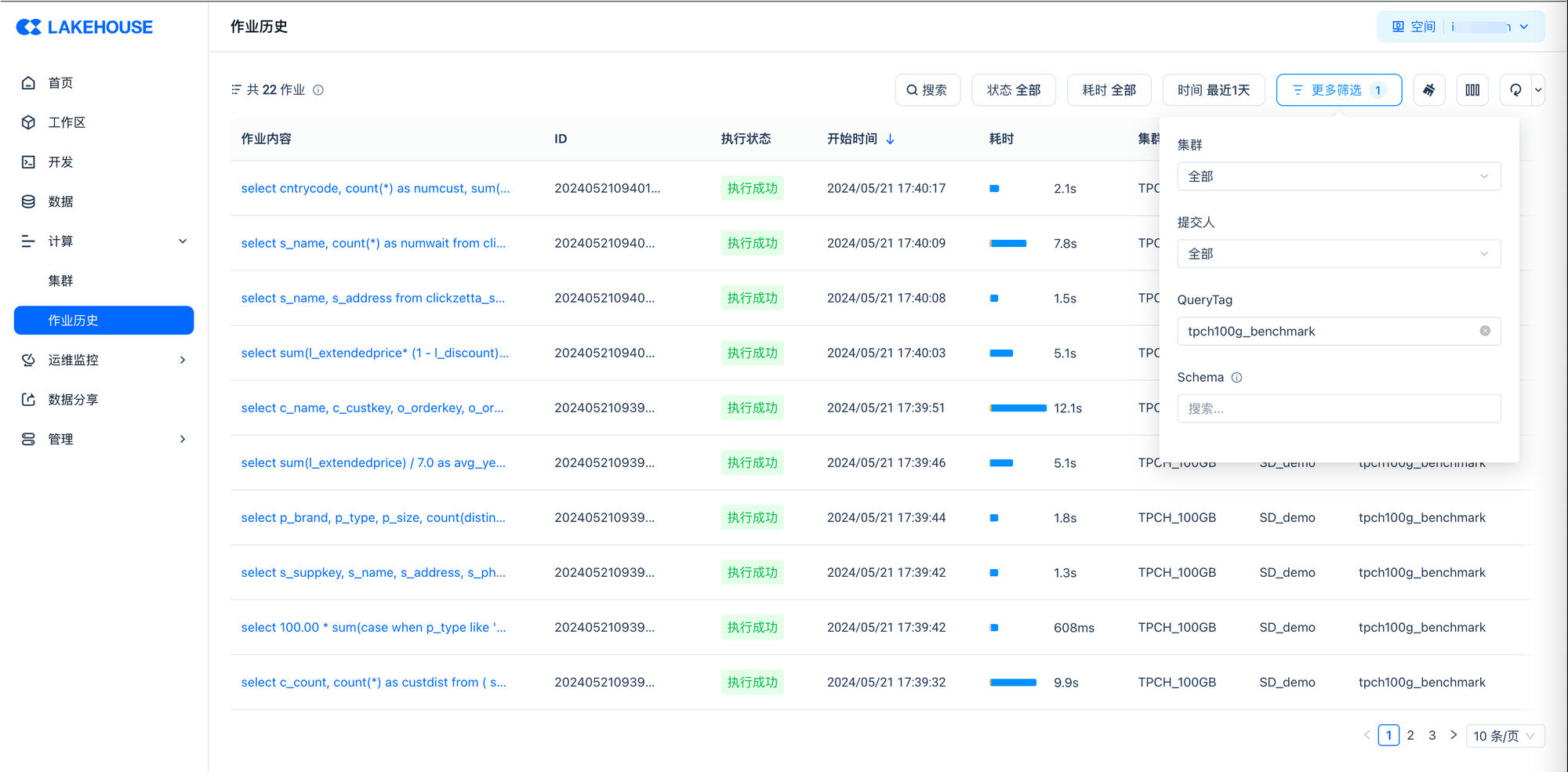Open the column settings icon
The image size is (1568, 772).
pos(1472,90)
